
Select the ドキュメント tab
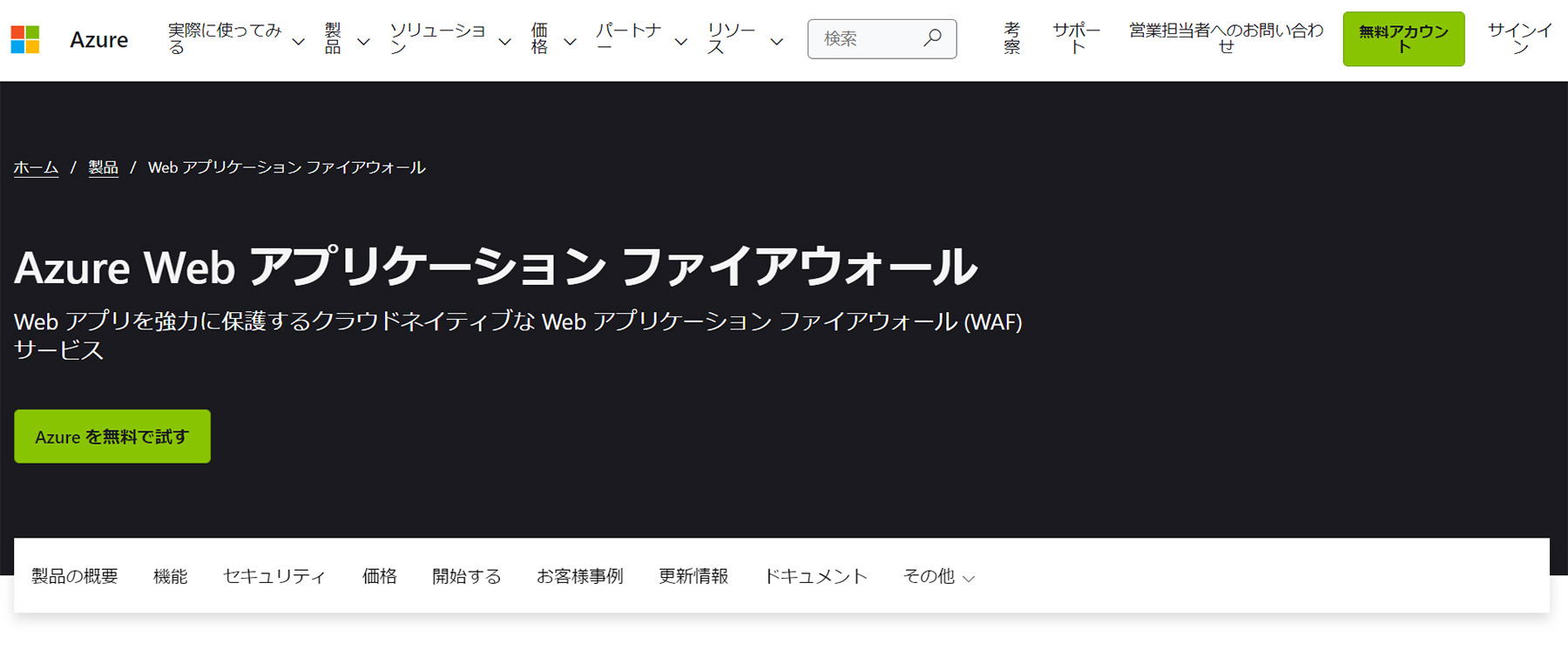click(x=815, y=576)
